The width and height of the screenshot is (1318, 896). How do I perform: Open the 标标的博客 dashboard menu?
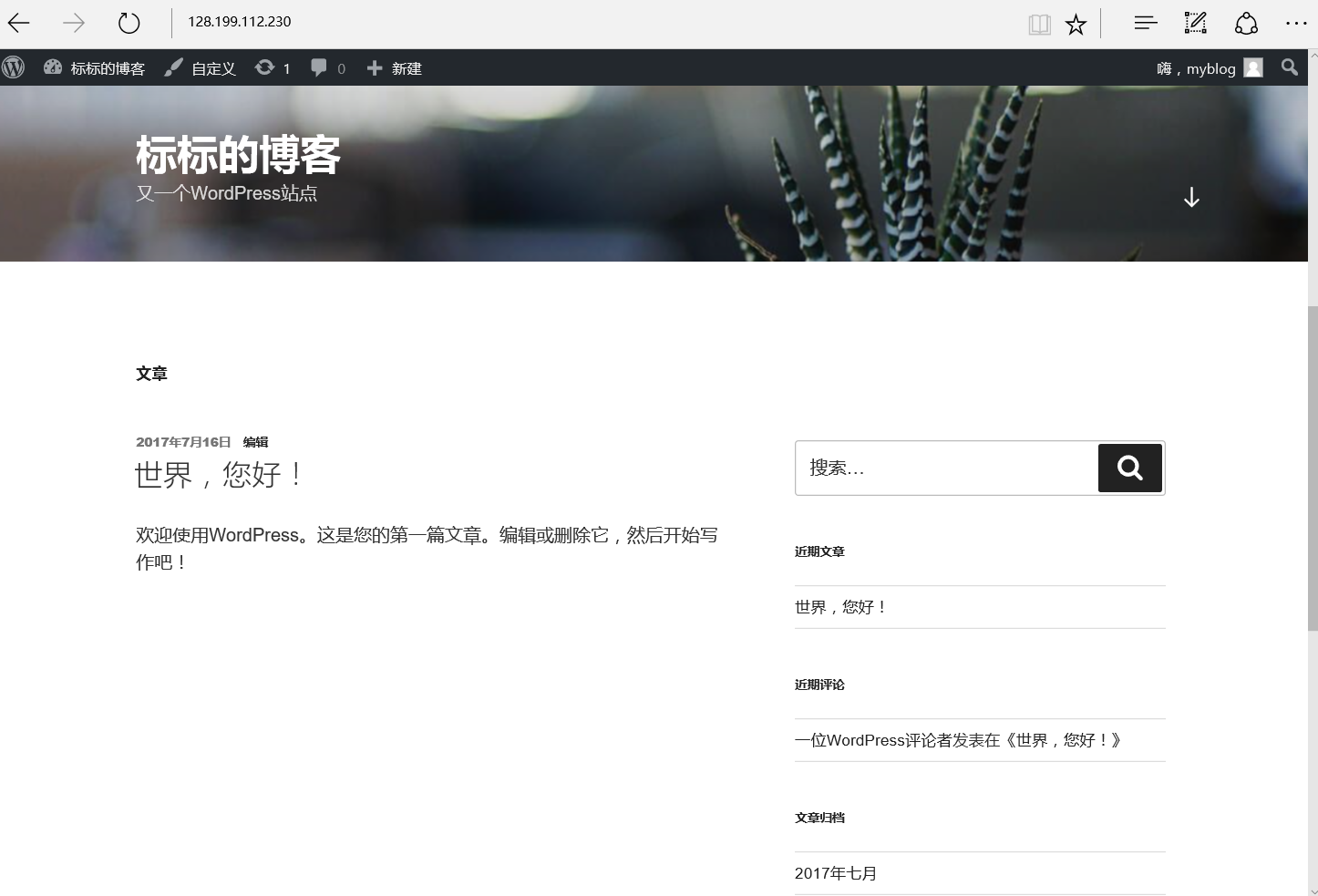click(94, 68)
